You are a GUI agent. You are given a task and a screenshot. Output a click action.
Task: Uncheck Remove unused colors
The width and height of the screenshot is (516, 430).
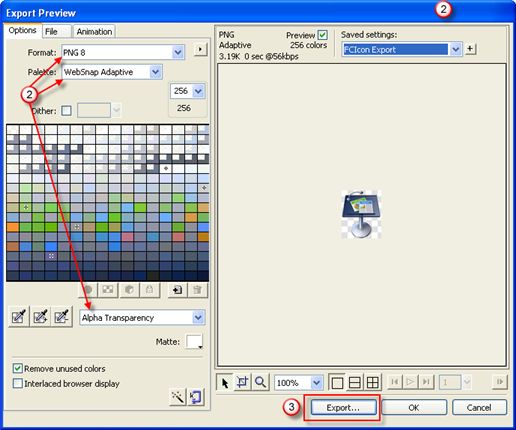[17, 368]
